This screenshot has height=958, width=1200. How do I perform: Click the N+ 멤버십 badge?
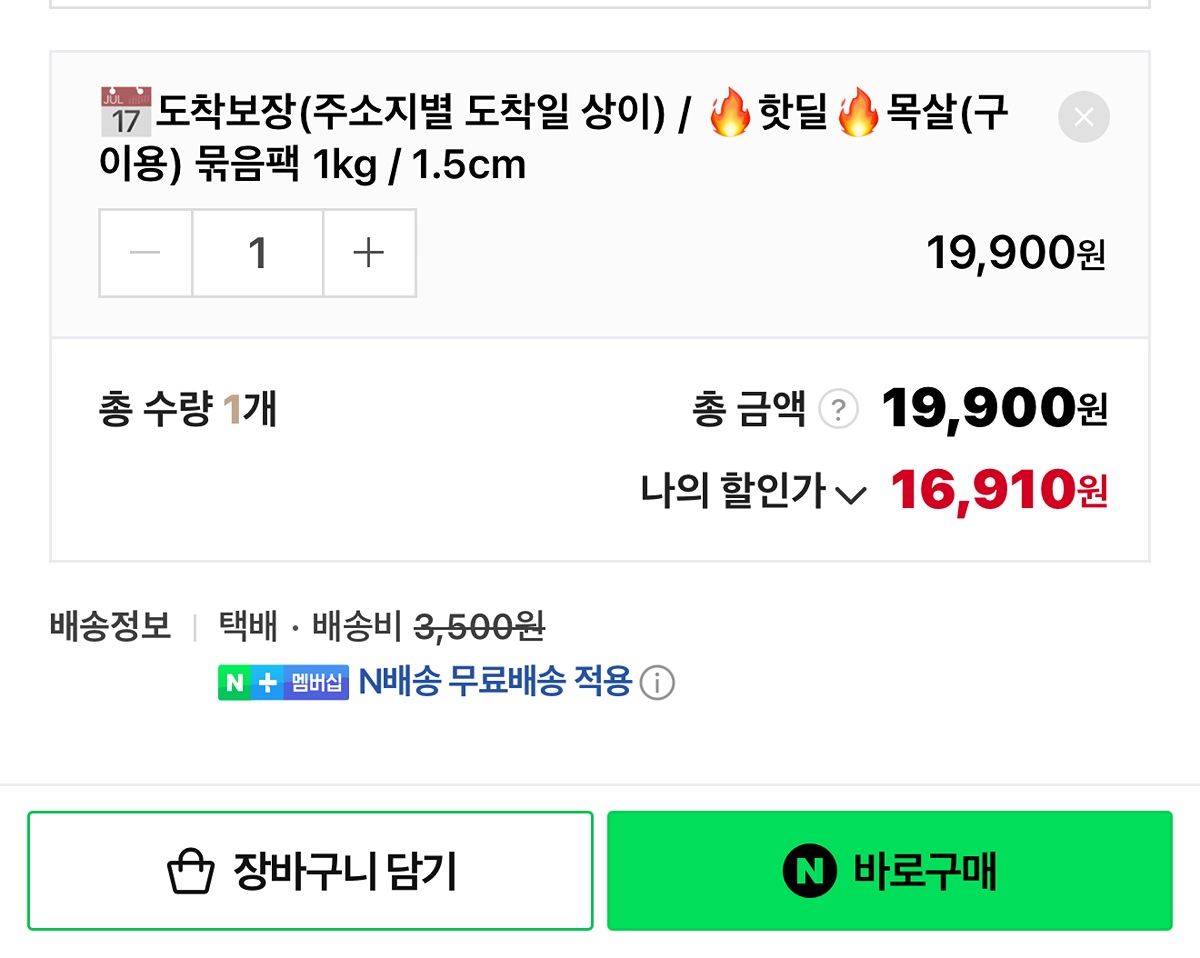click(283, 683)
